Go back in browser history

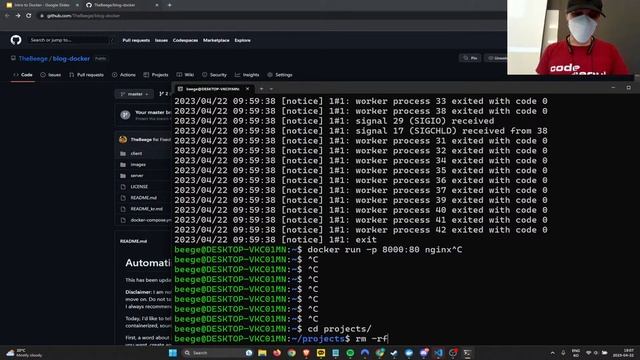tap(7, 16)
